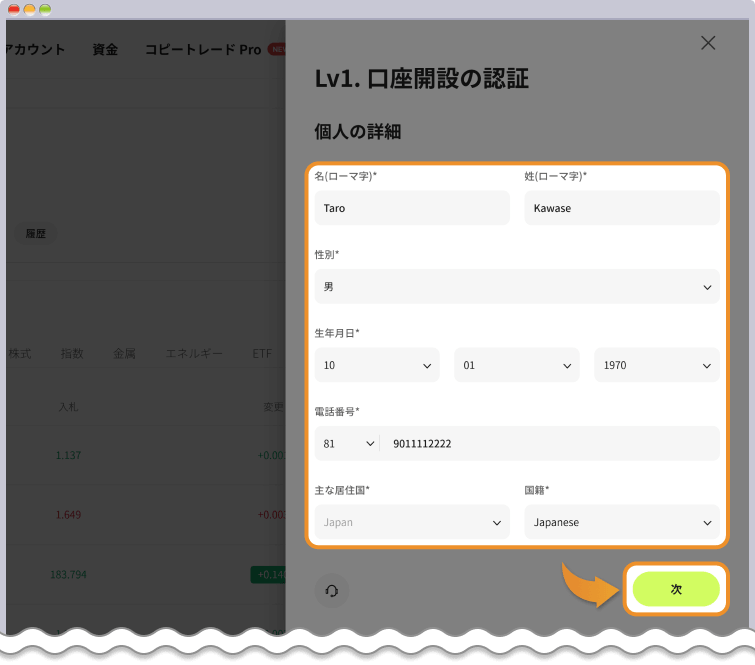Click the bid price 183.794
This screenshot has height=665, width=755.
tap(68, 574)
